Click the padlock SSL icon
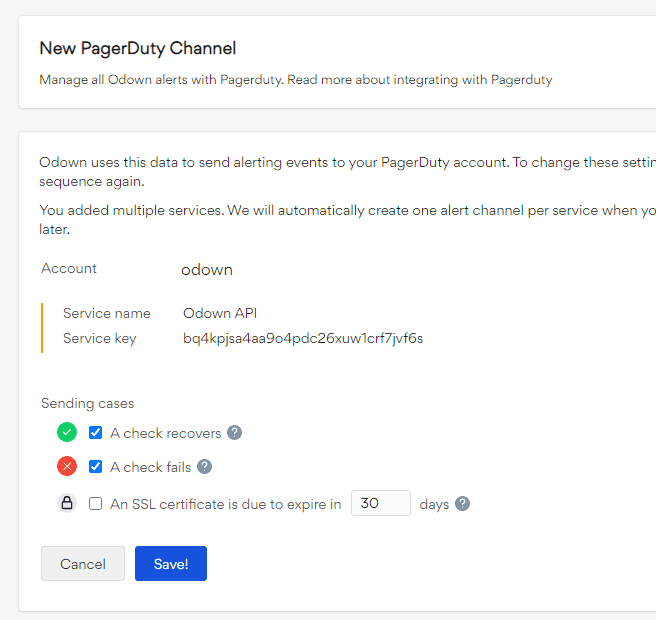Screen dimensions: 656x620 pos(67,504)
